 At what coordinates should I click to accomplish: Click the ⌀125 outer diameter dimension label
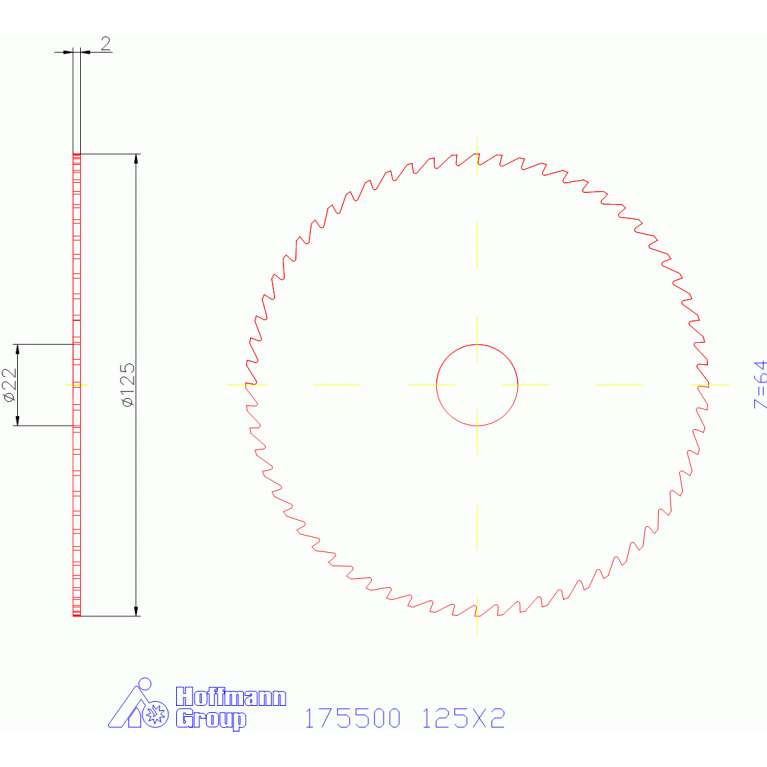127,385
